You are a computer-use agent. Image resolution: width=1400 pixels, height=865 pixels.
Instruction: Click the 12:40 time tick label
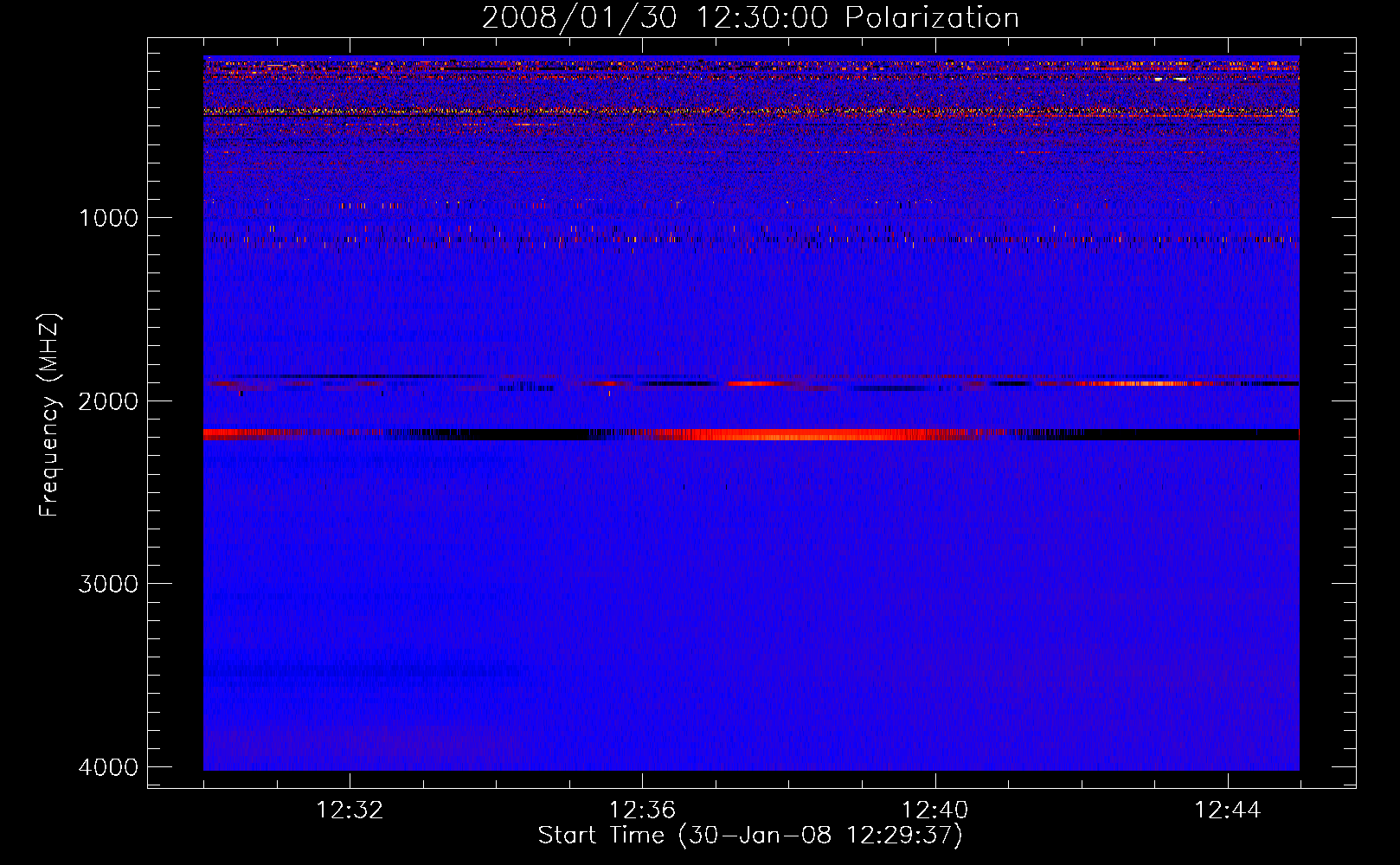[x=934, y=811]
